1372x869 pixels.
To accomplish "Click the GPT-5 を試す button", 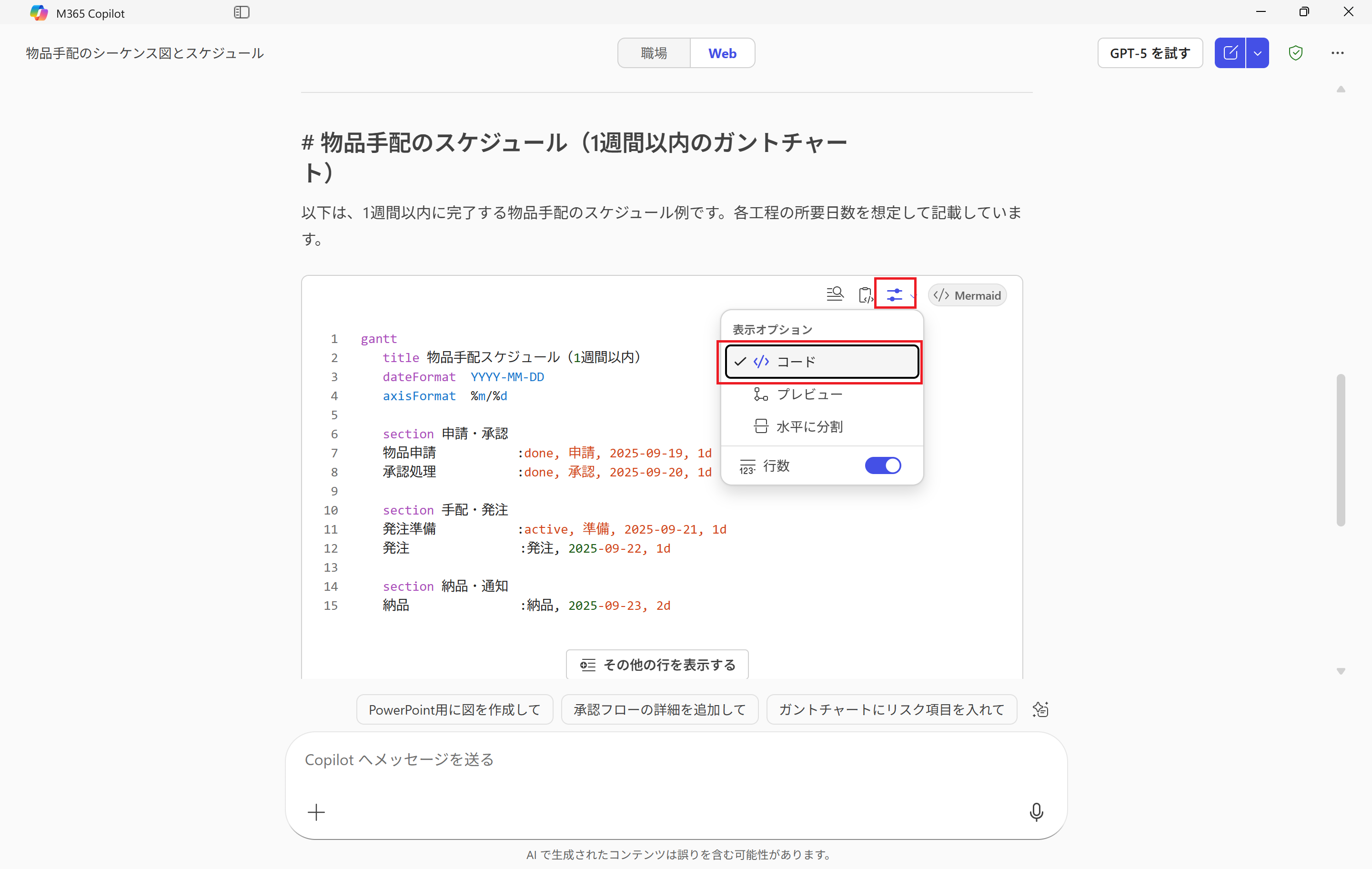I will (1150, 52).
